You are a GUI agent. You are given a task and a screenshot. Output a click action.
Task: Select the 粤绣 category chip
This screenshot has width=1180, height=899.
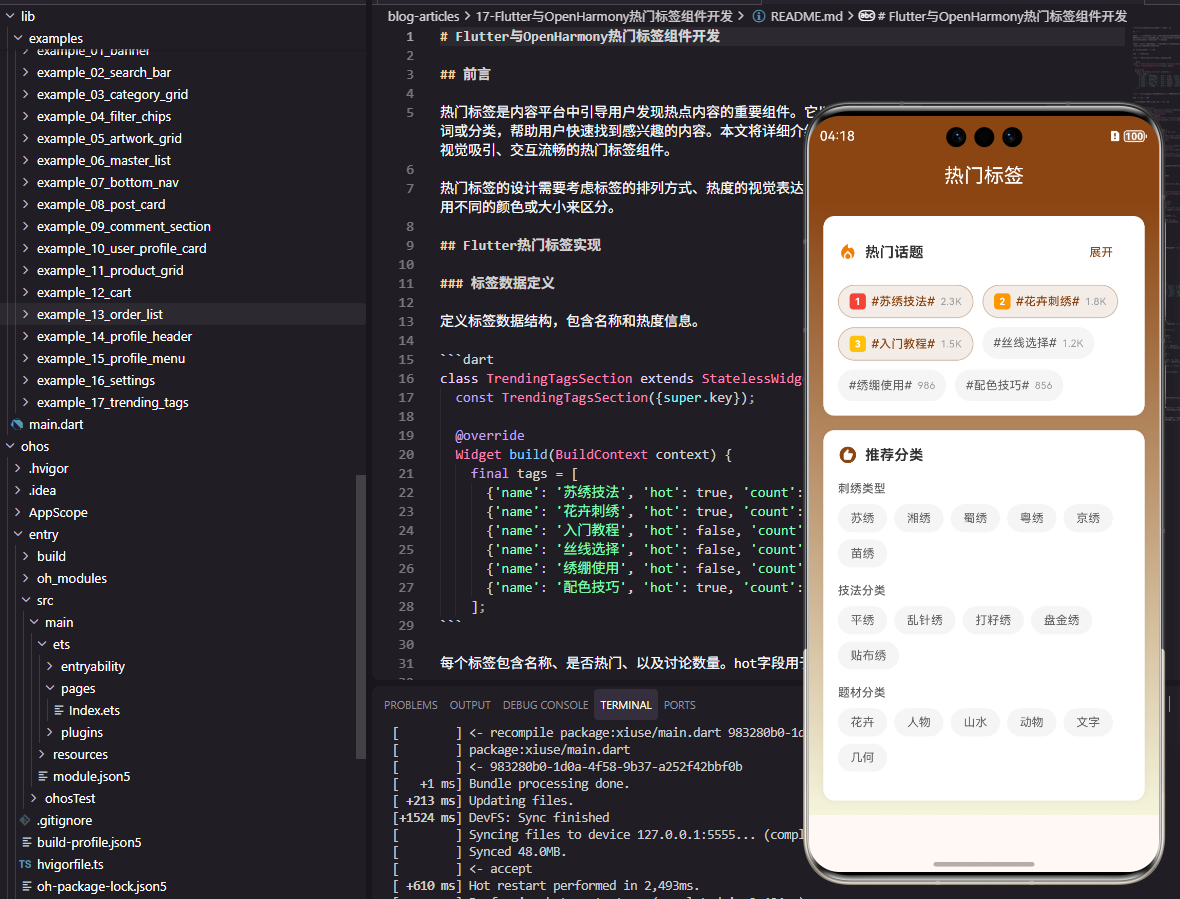pos(1032,518)
